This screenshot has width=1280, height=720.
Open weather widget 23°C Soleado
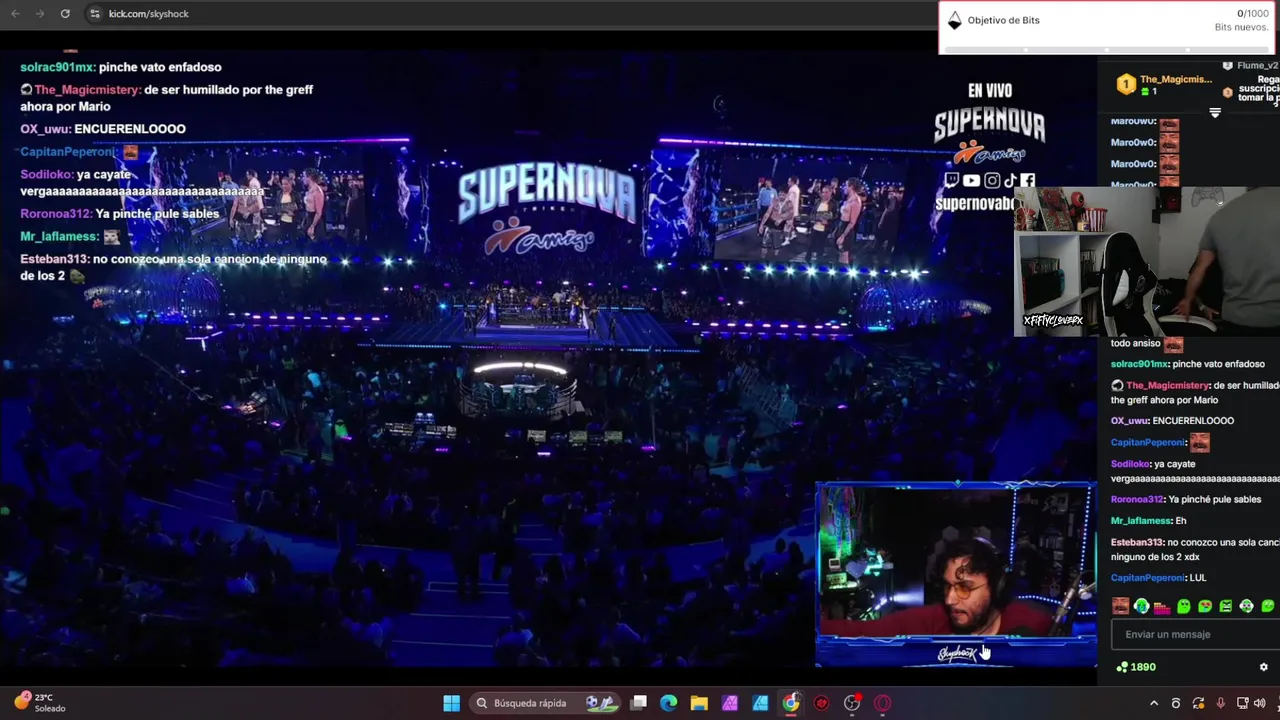pyautogui.click(x=40, y=703)
